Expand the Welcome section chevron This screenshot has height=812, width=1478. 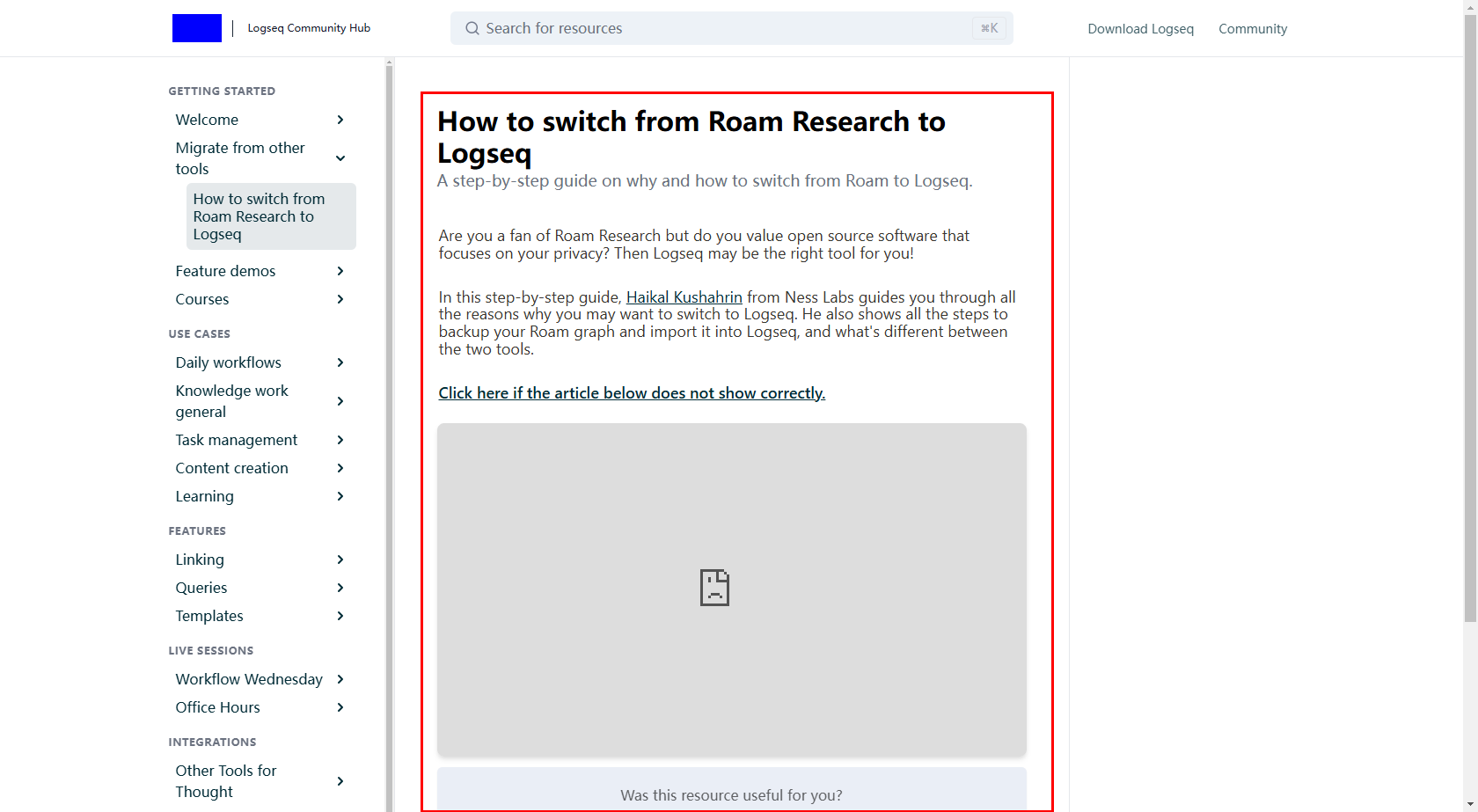pyautogui.click(x=340, y=120)
